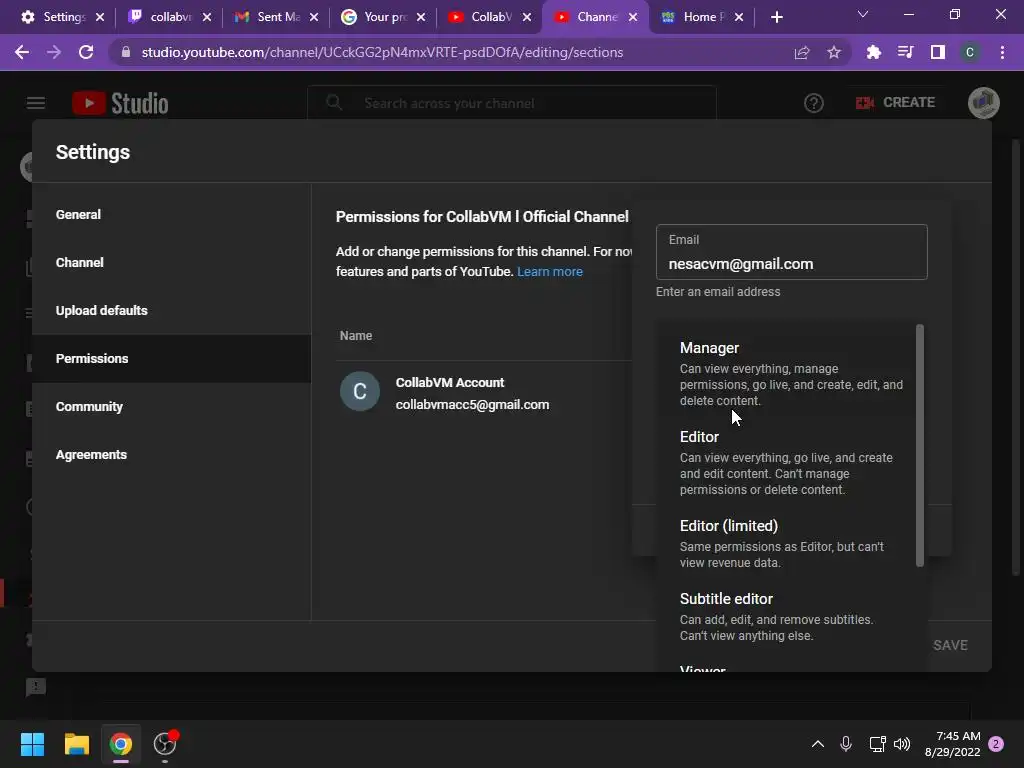Switch to the Settings browser tab
1024x768 pixels.
point(62,17)
